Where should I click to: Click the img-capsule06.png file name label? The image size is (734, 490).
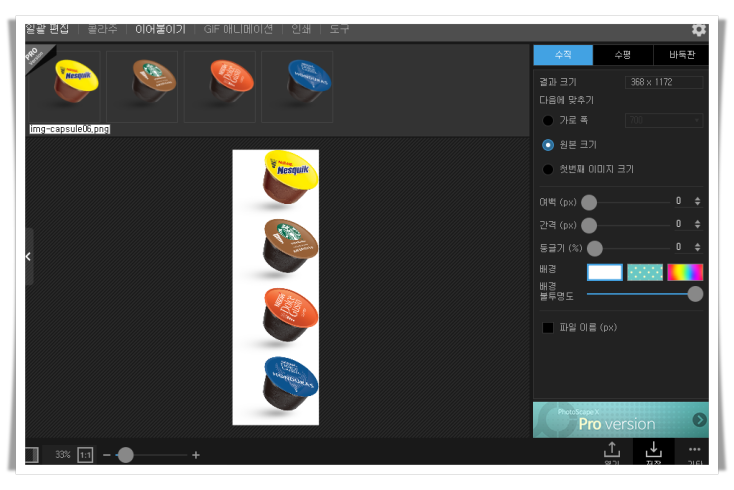coord(70,129)
